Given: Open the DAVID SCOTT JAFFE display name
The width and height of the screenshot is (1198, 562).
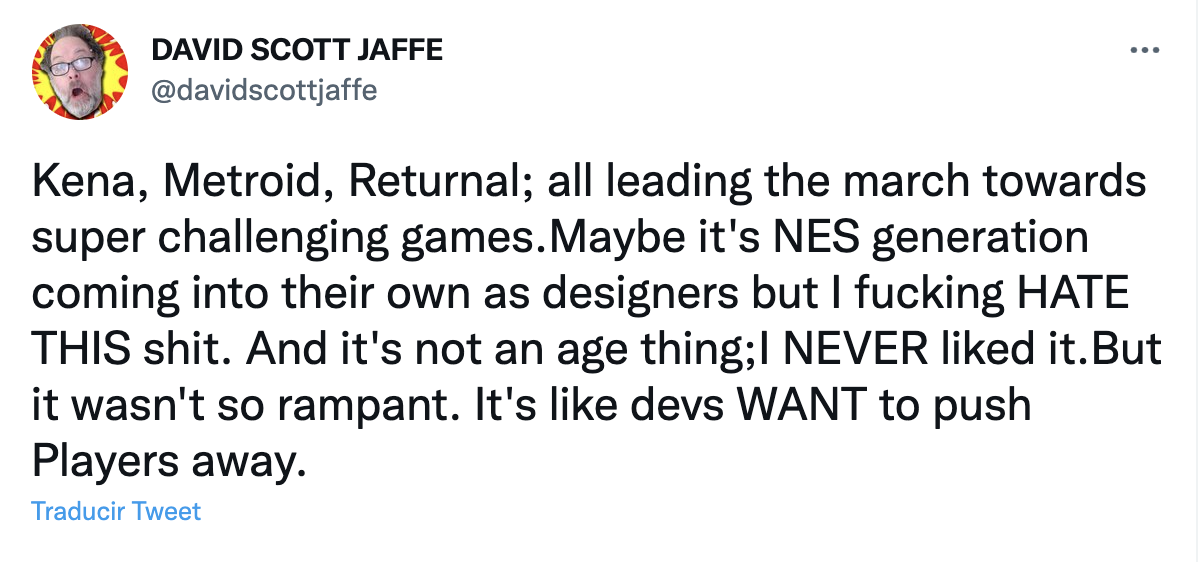Looking at the screenshot, I should coord(296,51).
